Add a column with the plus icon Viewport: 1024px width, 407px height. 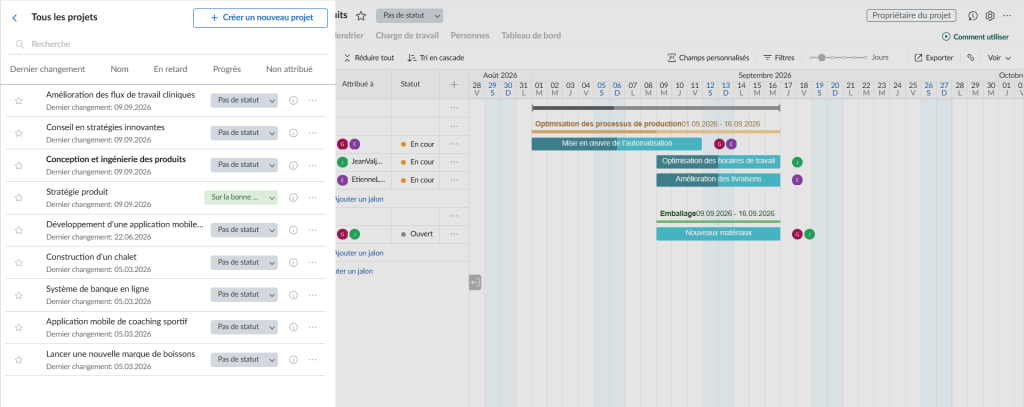pyautogui.click(x=454, y=84)
